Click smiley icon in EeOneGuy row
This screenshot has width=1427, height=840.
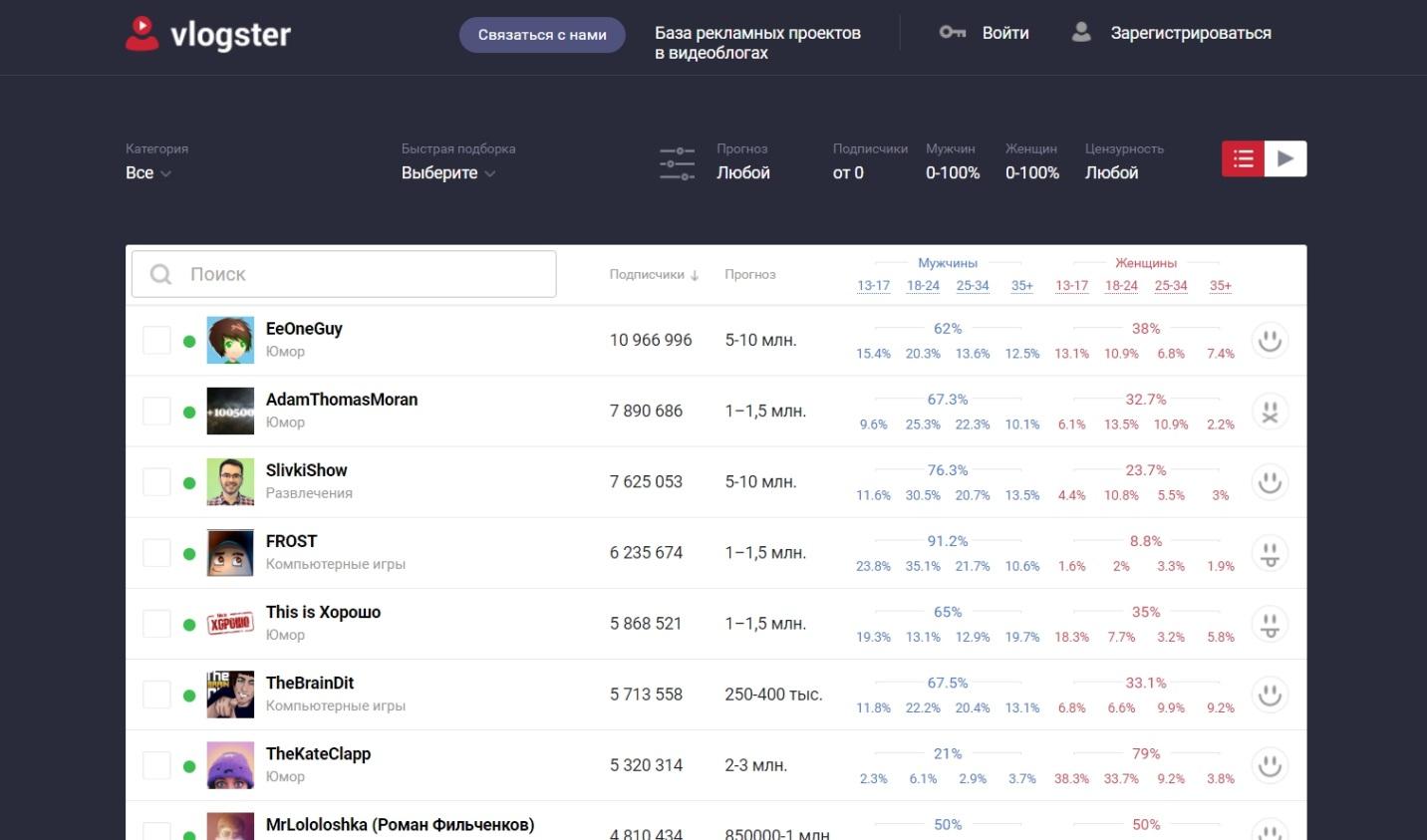click(x=1270, y=341)
